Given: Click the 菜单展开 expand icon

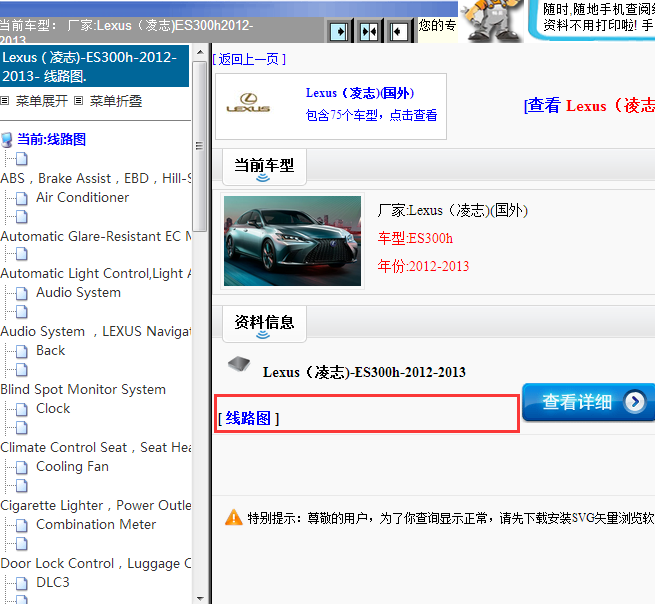Looking at the screenshot, I should [5, 101].
